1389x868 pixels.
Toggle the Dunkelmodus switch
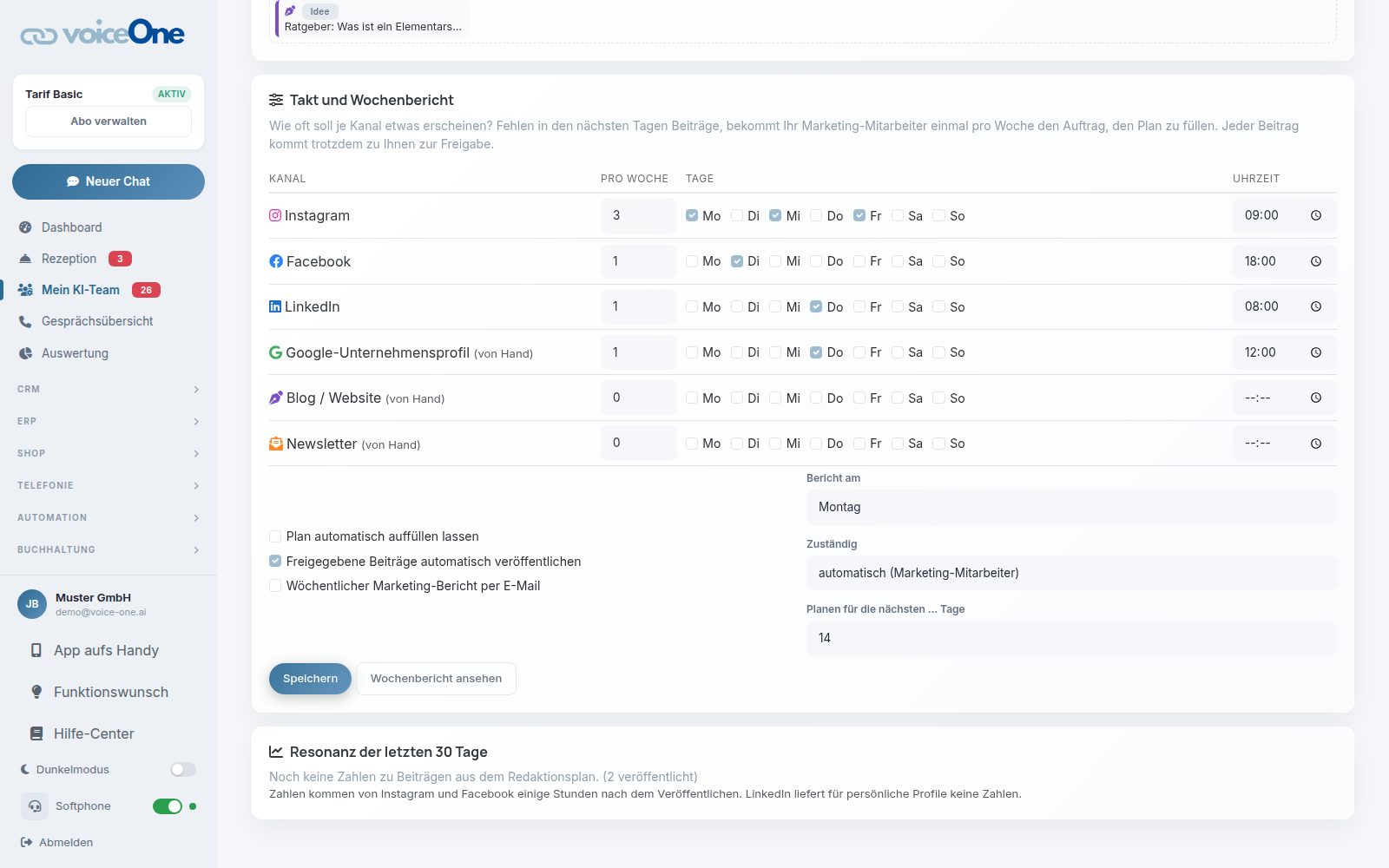[x=183, y=770]
